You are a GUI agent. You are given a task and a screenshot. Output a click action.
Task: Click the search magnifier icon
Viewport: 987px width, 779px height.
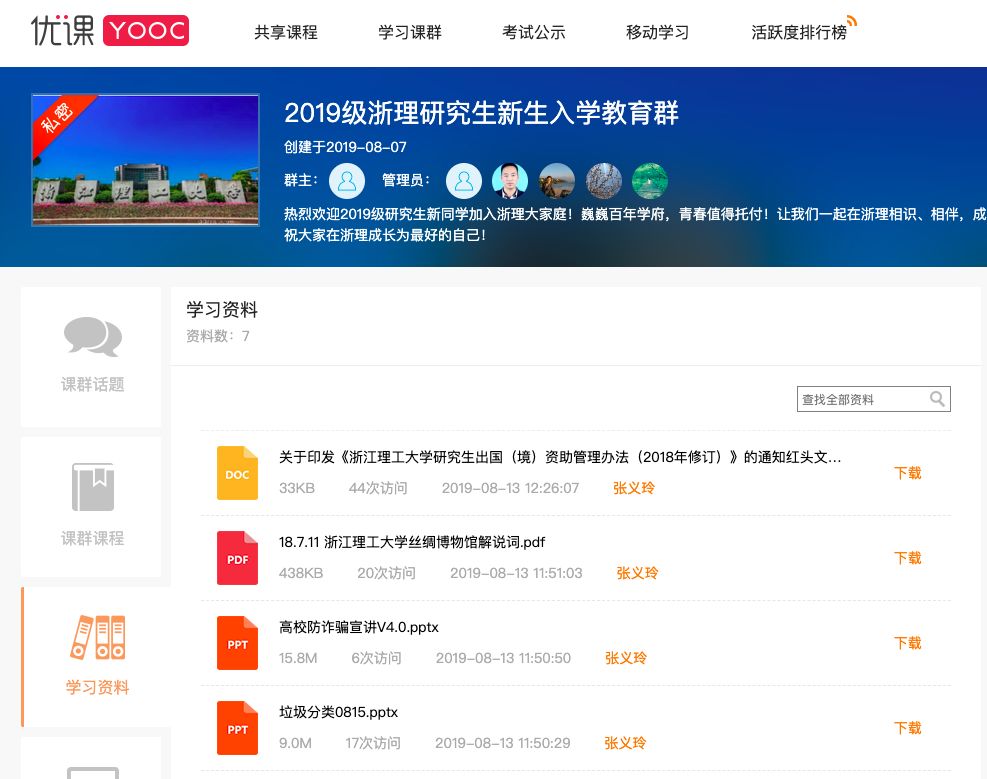(x=937, y=399)
